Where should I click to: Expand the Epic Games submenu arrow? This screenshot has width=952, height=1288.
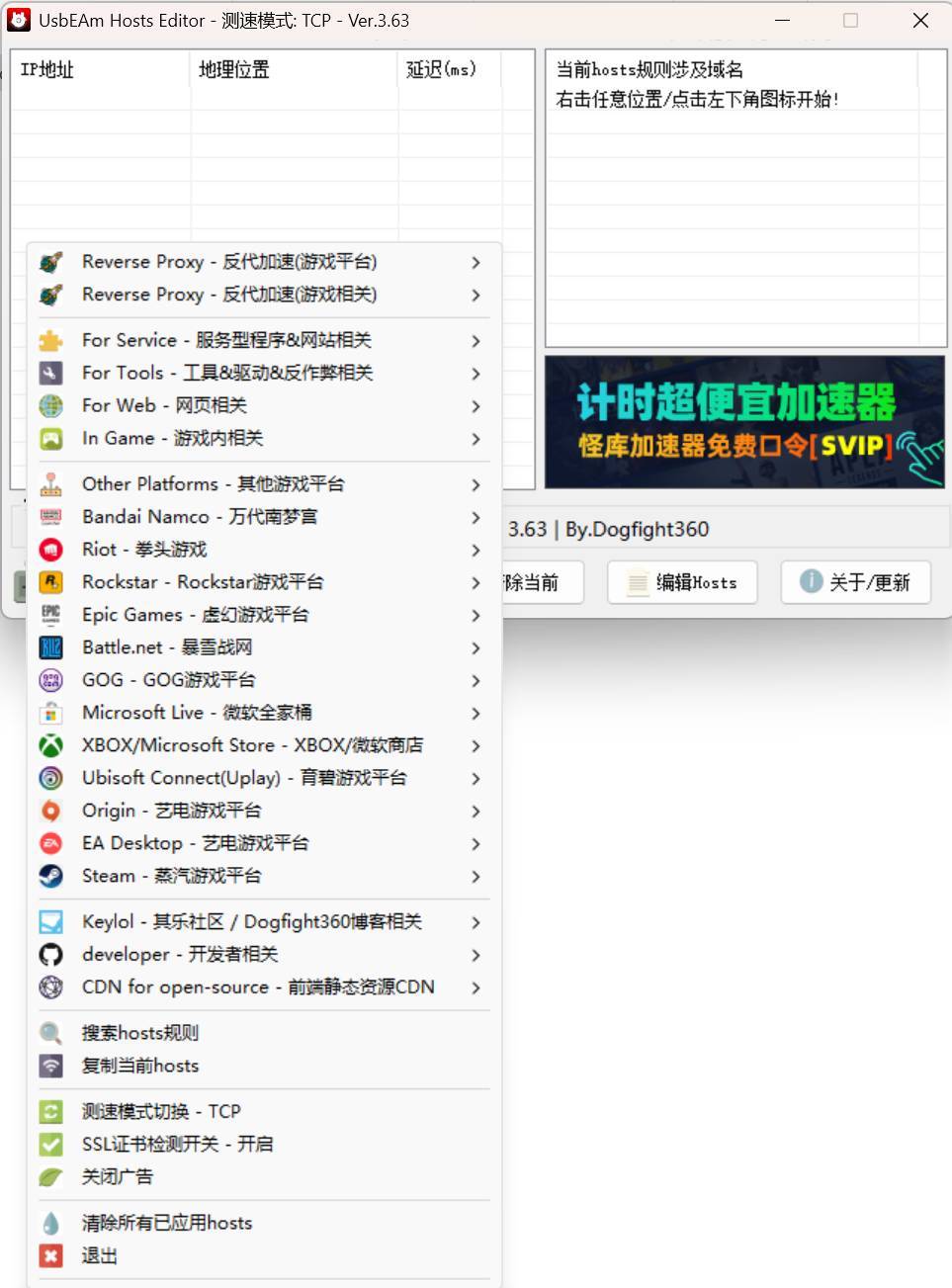click(476, 615)
